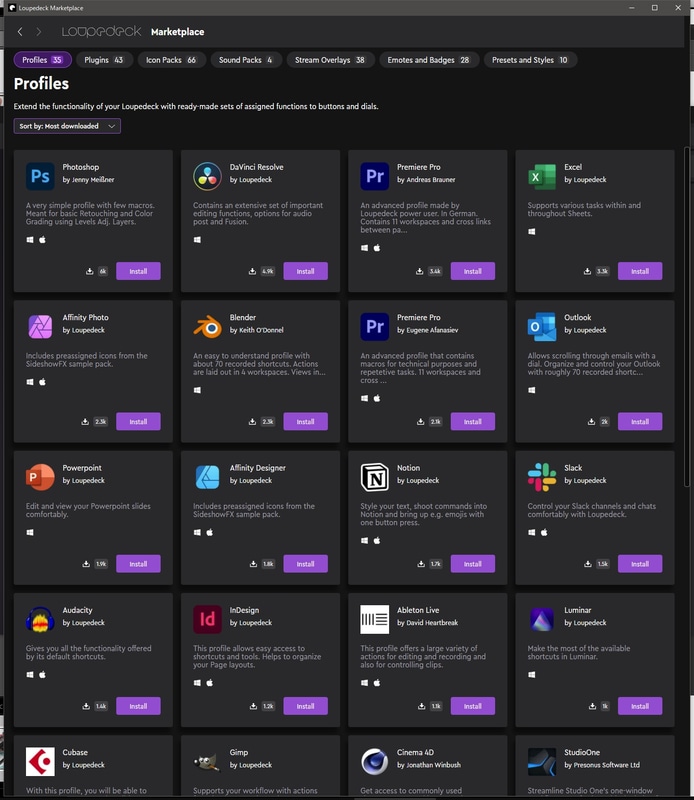Open the Icon Packs tab
The width and height of the screenshot is (694, 800).
tap(170, 60)
